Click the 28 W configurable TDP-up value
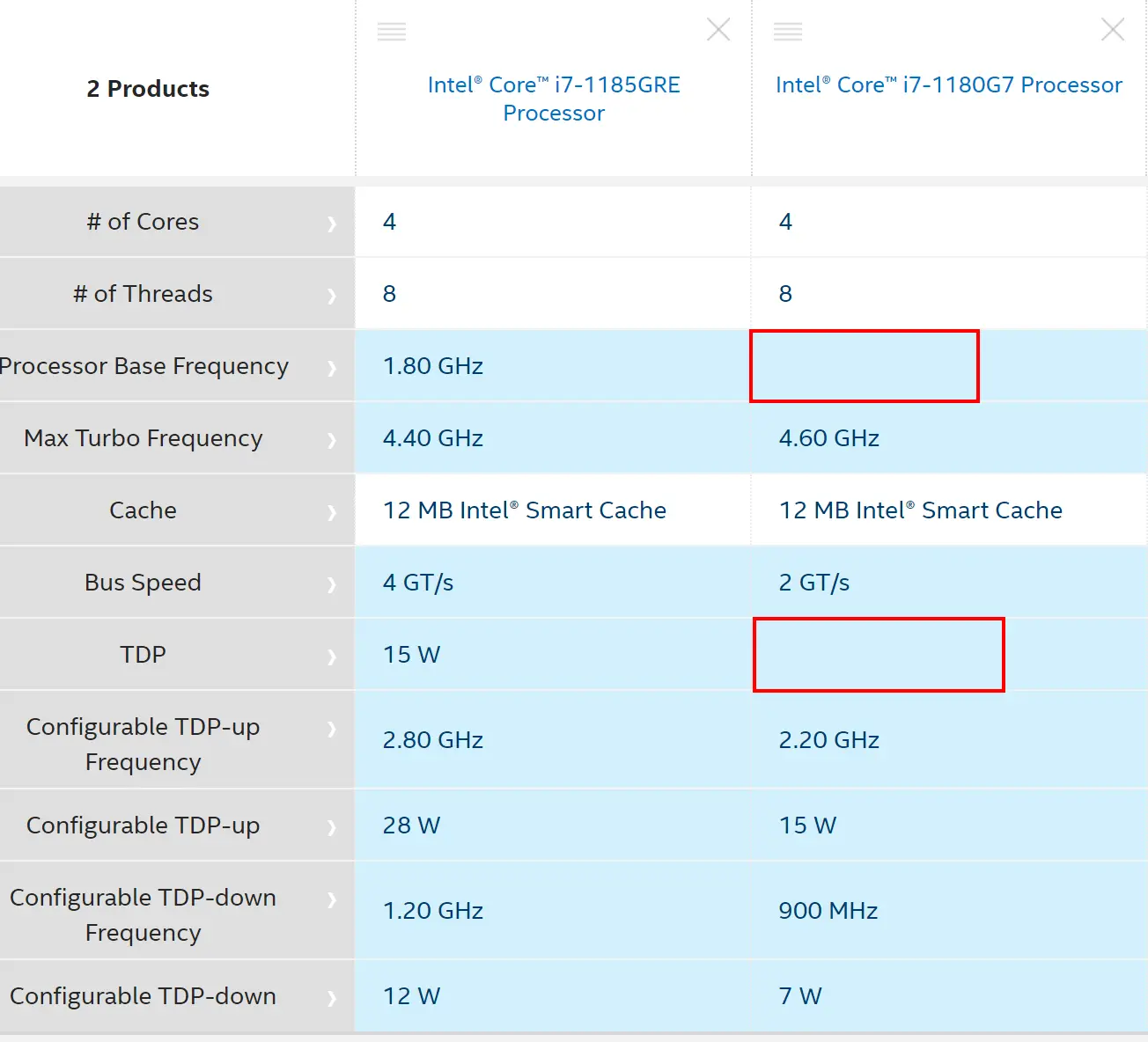This screenshot has height=1042, width=1148. pyautogui.click(x=411, y=826)
